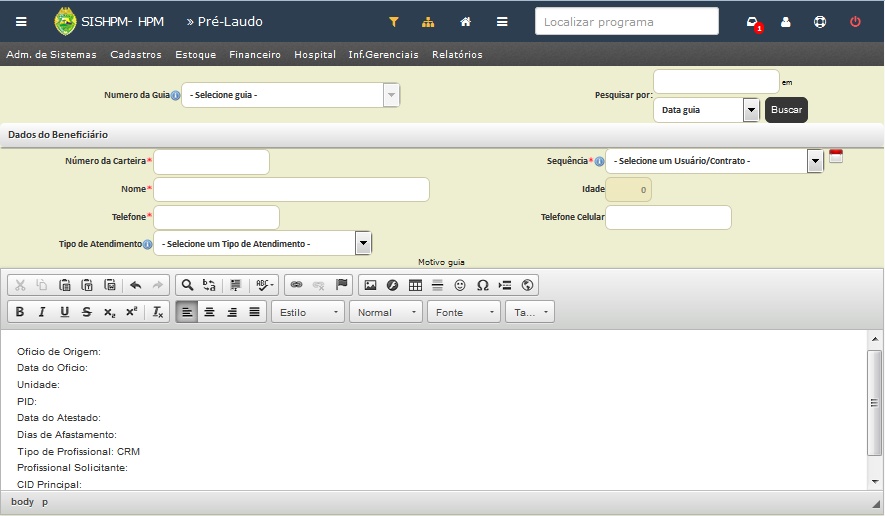This screenshot has height=516, width=885.
Task: Toggle bold formatting
Action: (20, 312)
